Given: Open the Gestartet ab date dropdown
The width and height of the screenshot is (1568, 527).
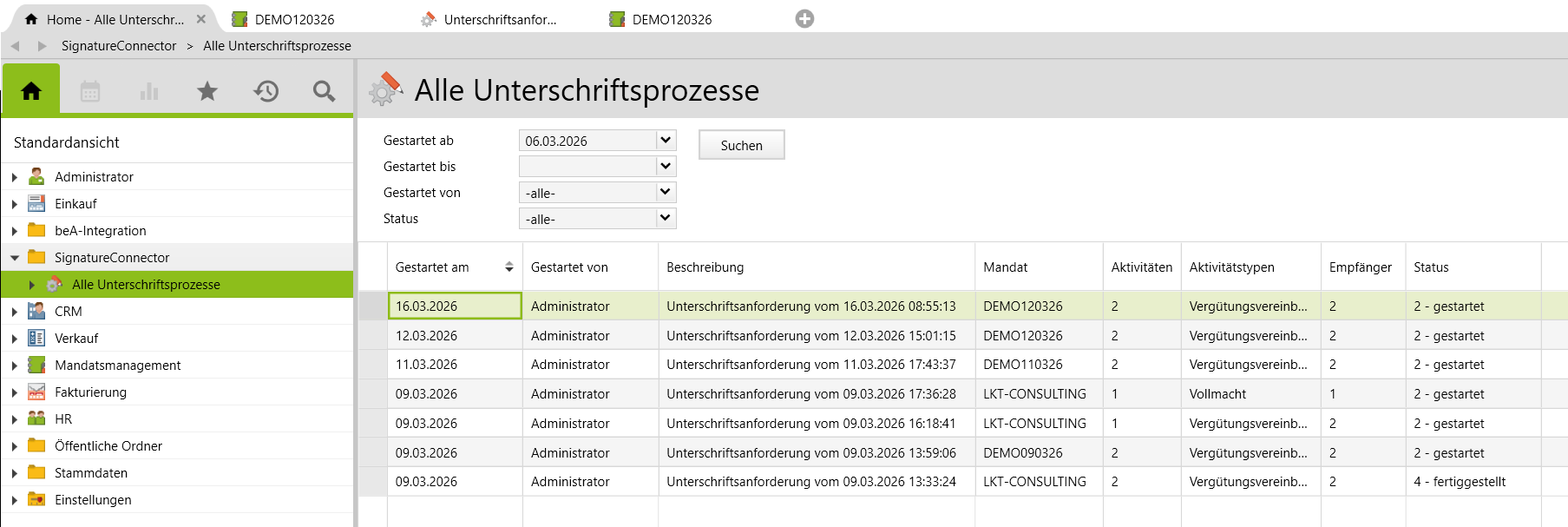Looking at the screenshot, I should 666,140.
